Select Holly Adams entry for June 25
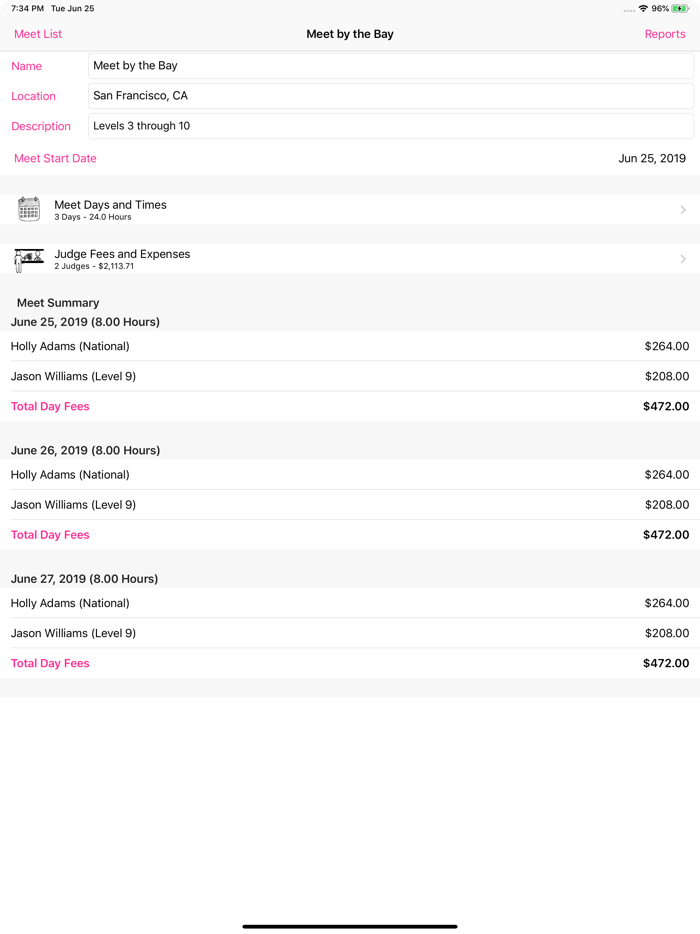 click(350, 346)
